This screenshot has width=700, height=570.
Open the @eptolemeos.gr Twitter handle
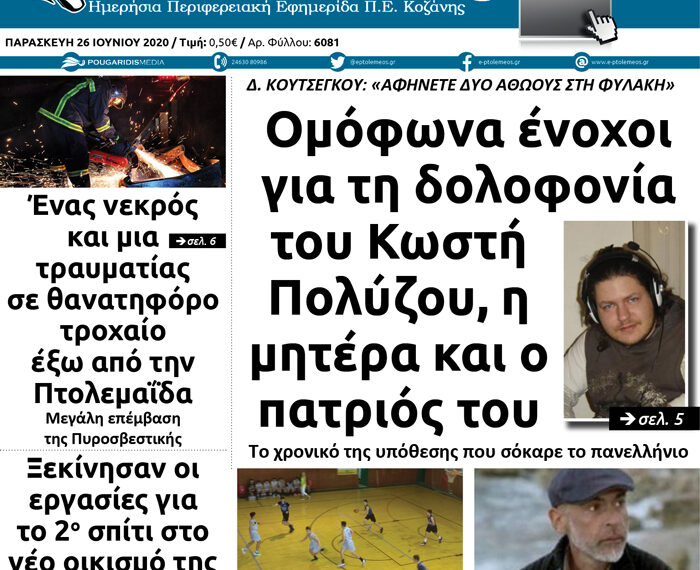[x=372, y=62]
